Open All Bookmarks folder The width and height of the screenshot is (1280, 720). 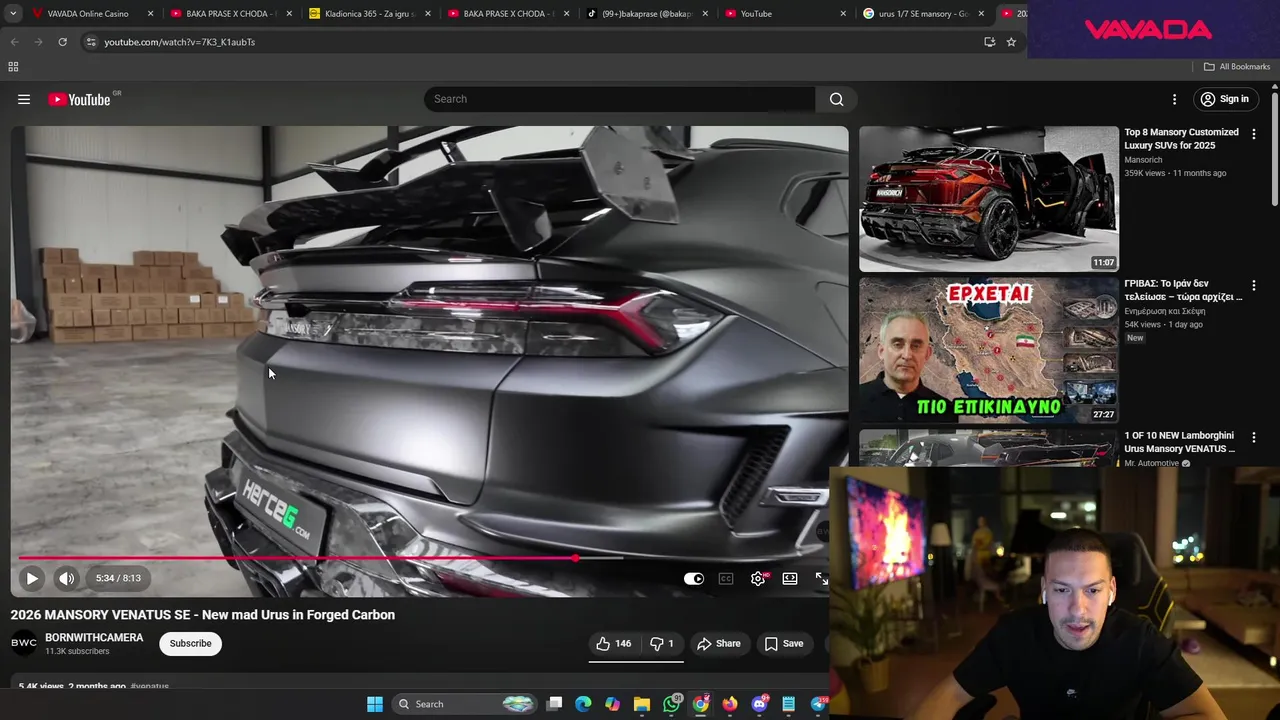(1237, 67)
